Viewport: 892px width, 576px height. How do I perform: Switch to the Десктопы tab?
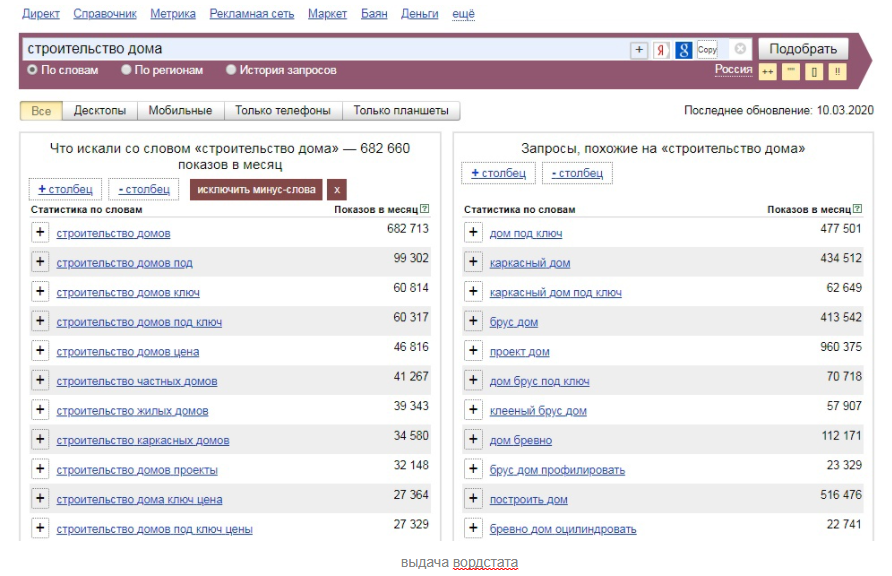[100, 111]
